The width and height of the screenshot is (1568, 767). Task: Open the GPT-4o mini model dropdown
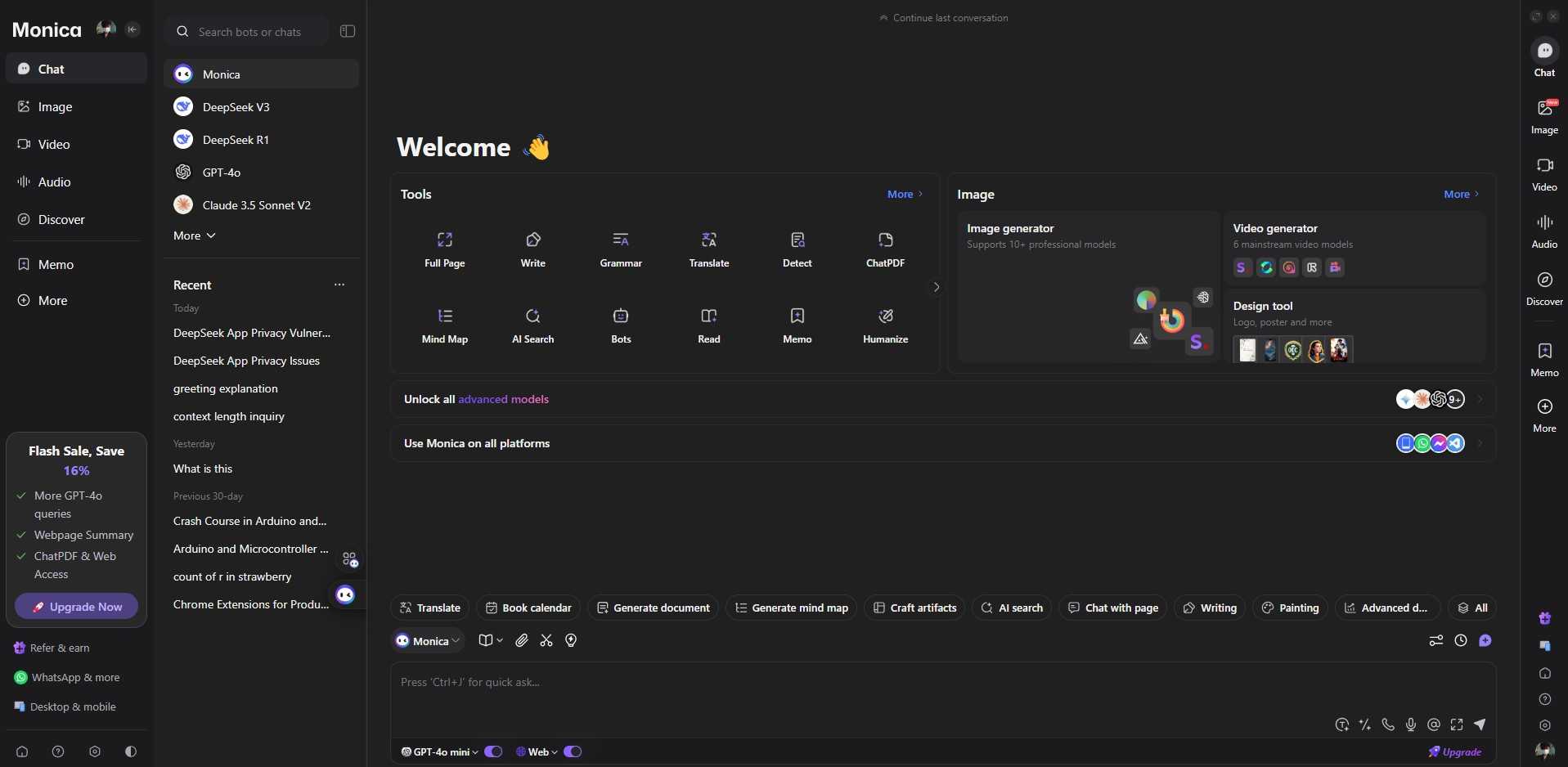(441, 751)
